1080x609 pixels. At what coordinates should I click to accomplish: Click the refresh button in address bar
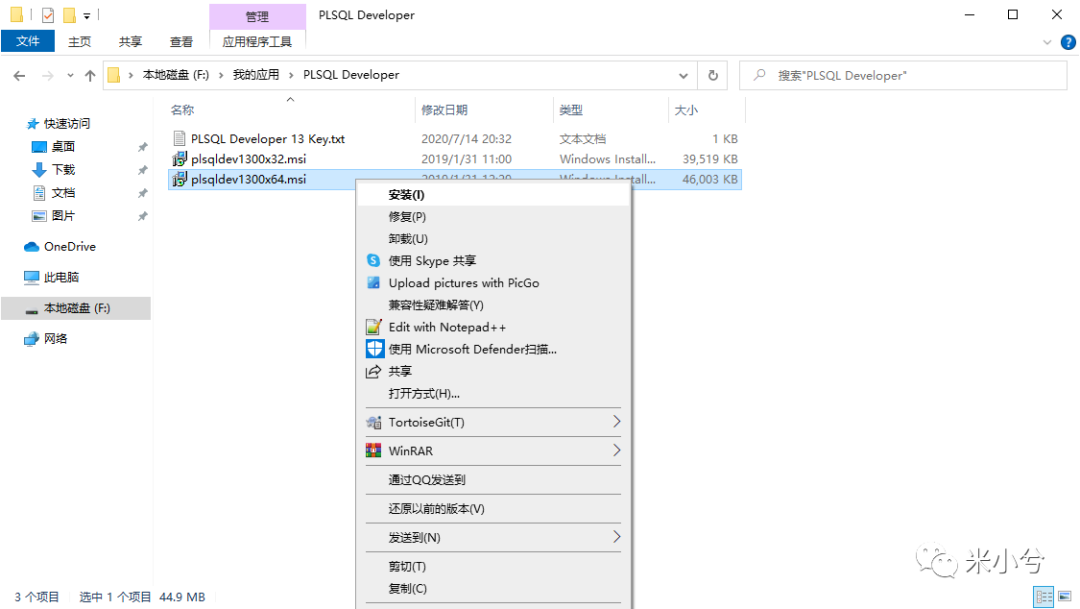coord(713,75)
